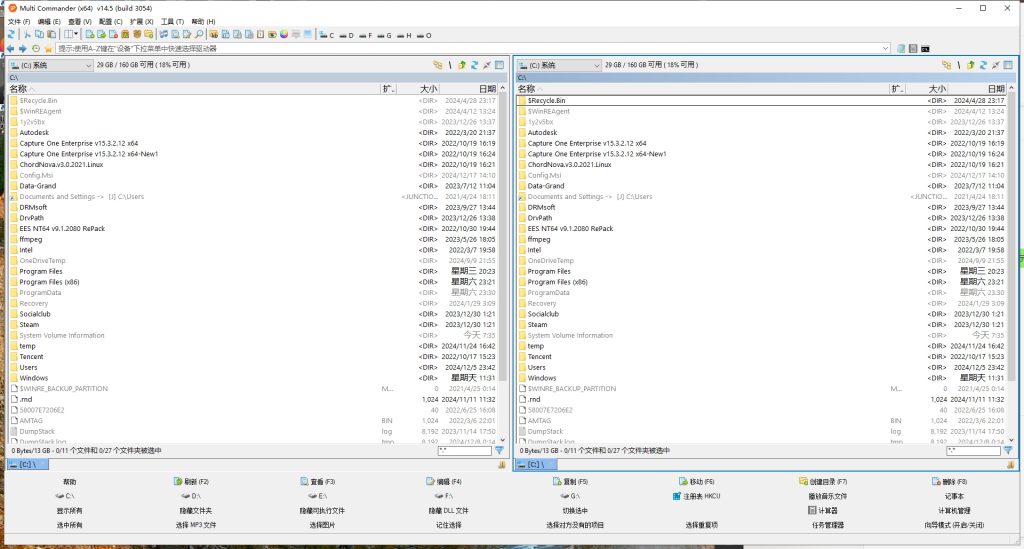1024x549 pixels.
Task: Click the find files magnifier icon
Action: [x=199, y=35]
